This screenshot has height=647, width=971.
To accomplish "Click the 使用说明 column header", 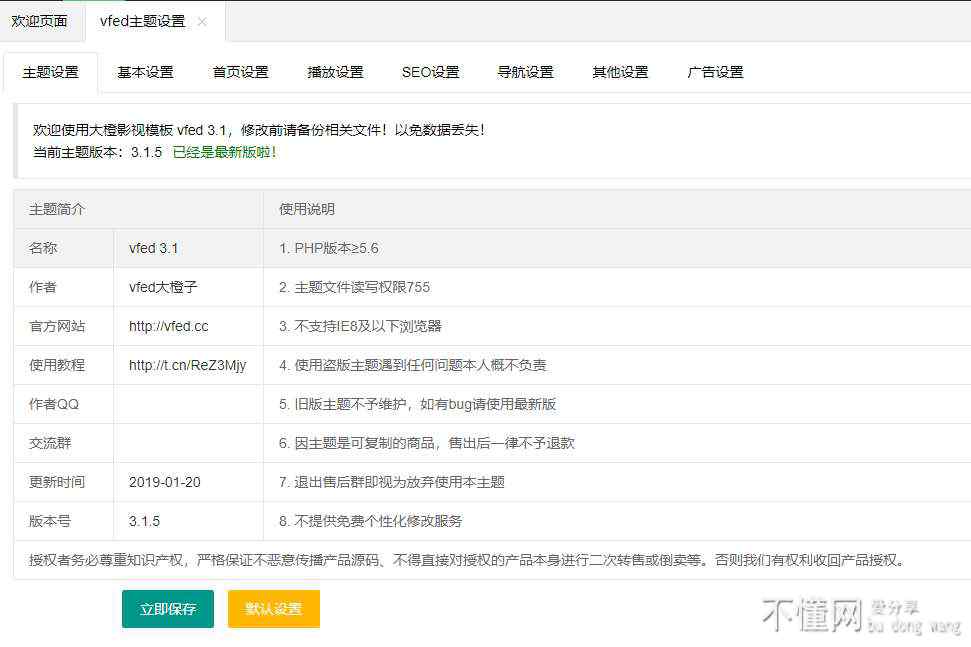I will 307,209.
